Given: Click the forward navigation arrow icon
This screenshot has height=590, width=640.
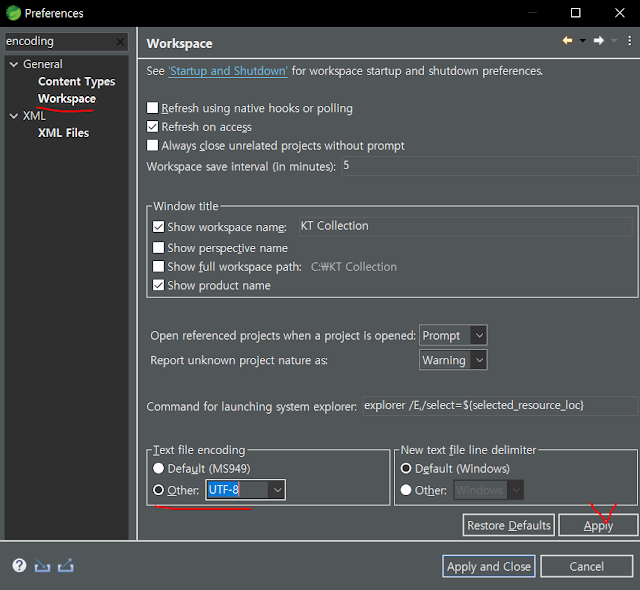Looking at the screenshot, I should [598, 40].
